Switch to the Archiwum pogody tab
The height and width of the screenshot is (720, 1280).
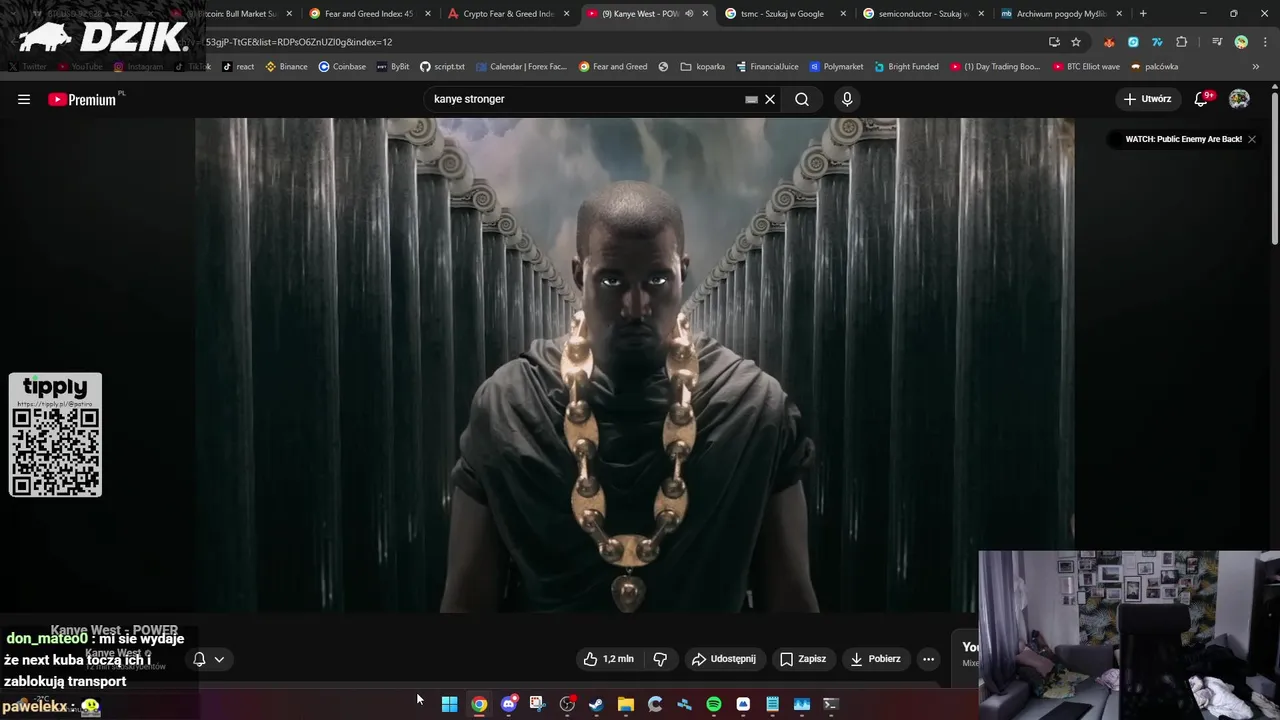pos(1060,14)
